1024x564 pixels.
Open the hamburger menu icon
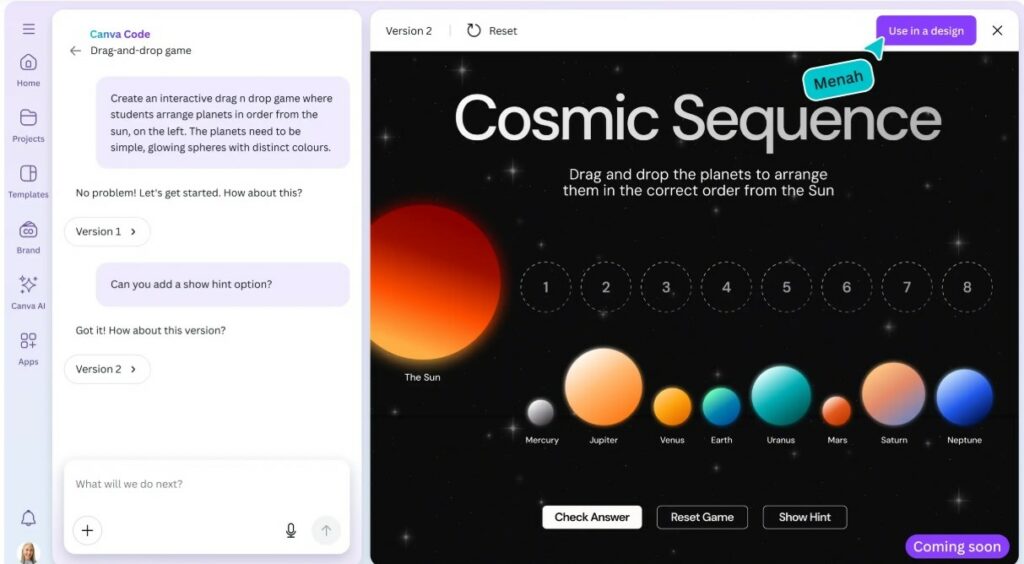point(28,29)
